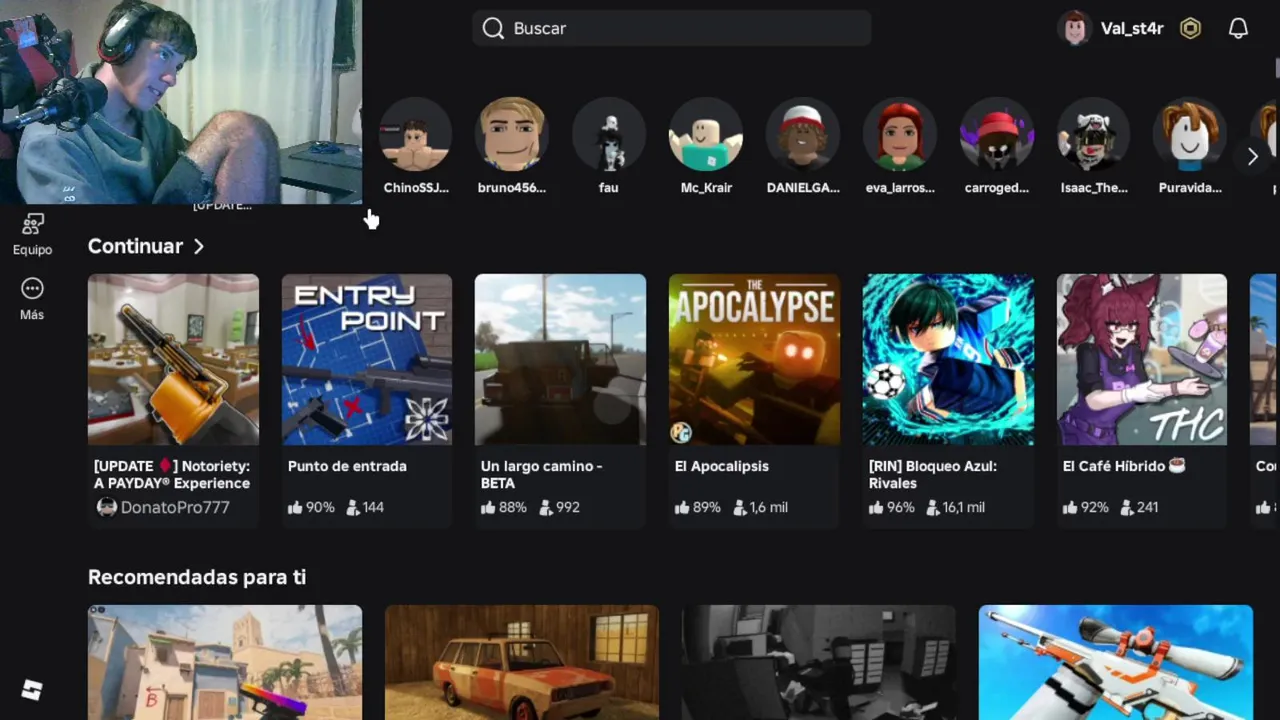Open Notoriety PAYDAY game thumbnail
1280x720 pixels.
tap(173, 359)
